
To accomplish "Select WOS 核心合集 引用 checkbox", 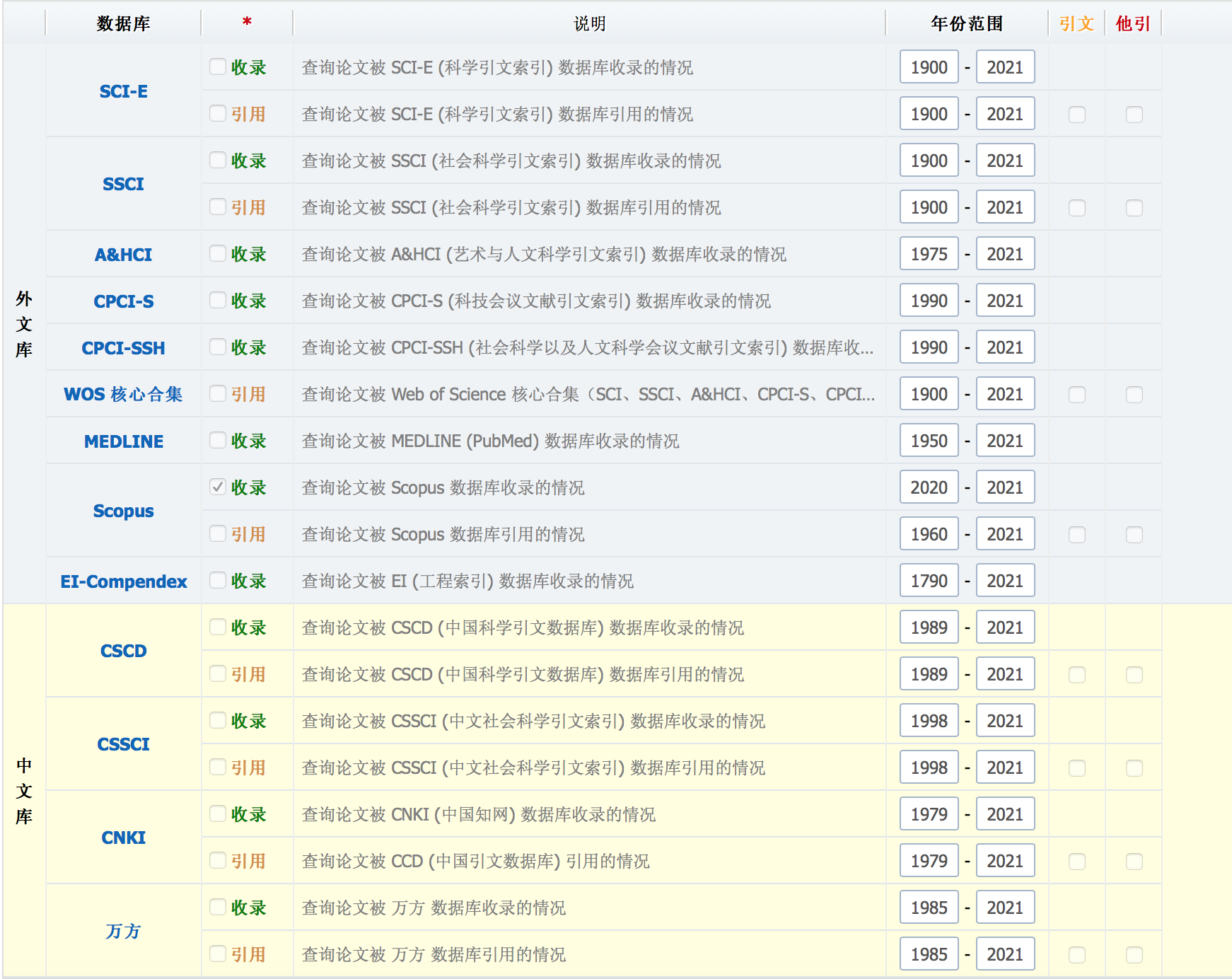I will pos(218,393).
